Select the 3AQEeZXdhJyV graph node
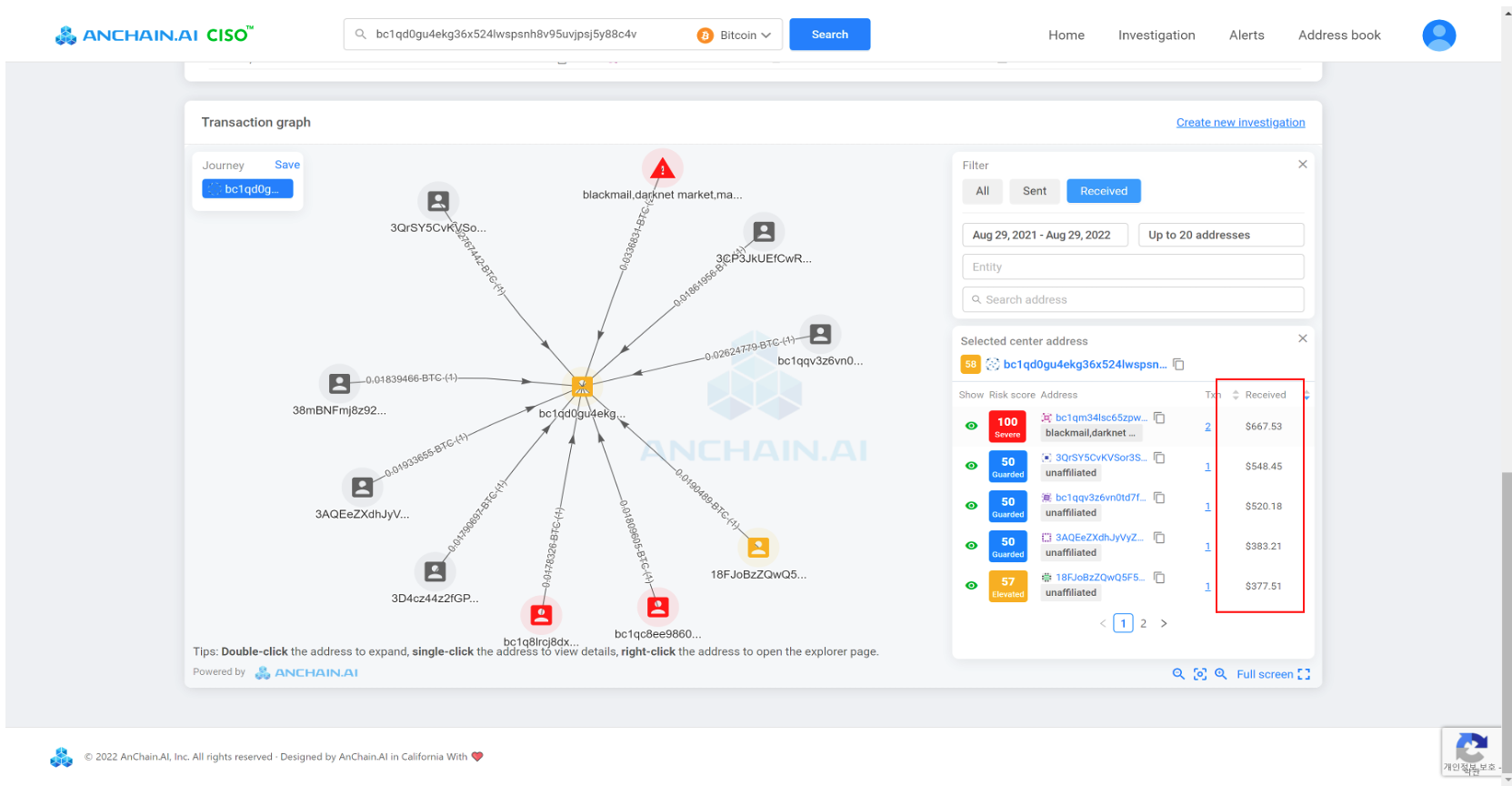The height and width of the screenshot is (786, 1512). (x=362, y=487)
